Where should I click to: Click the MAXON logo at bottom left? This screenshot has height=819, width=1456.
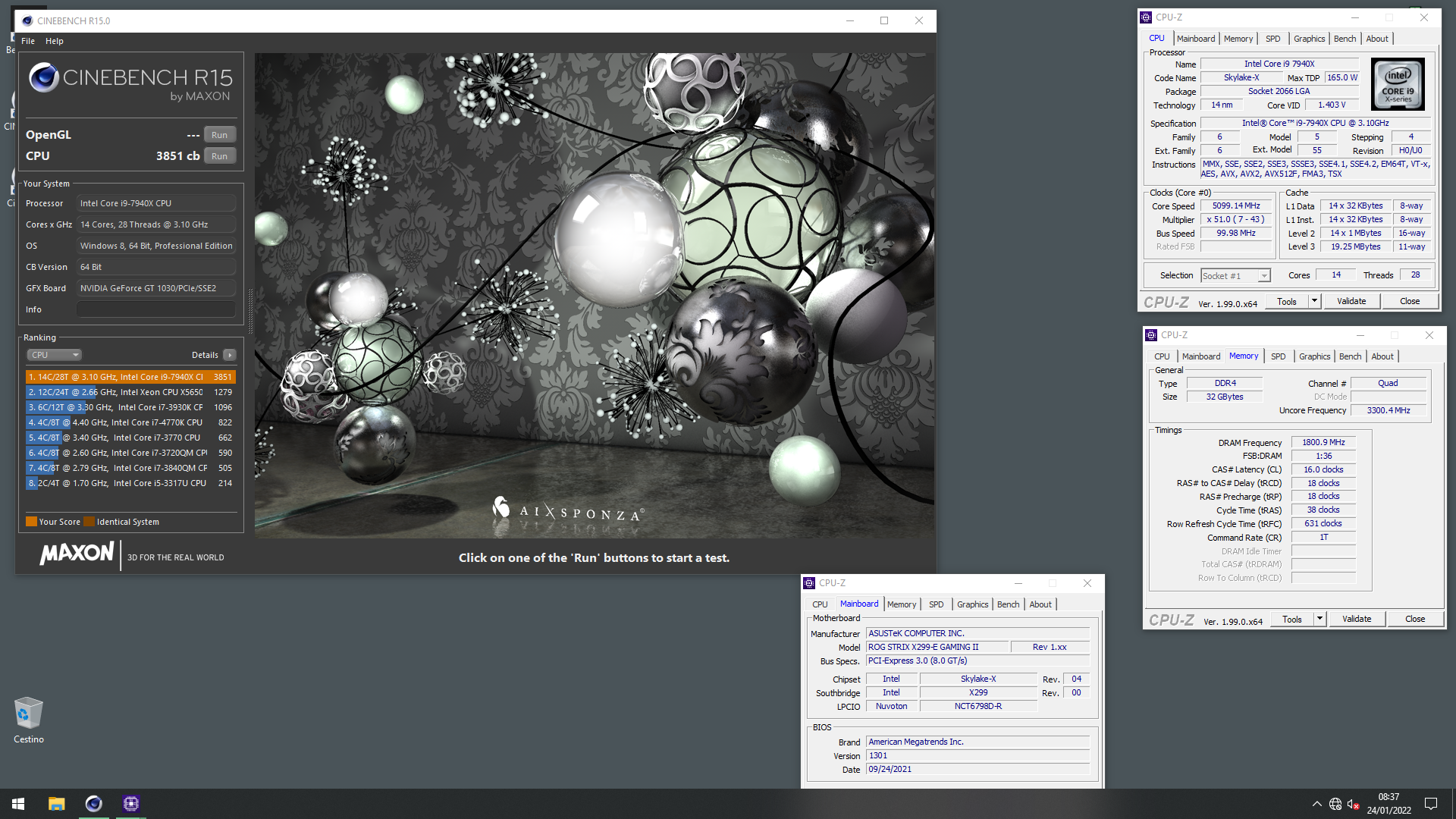(x=77, y=554)
